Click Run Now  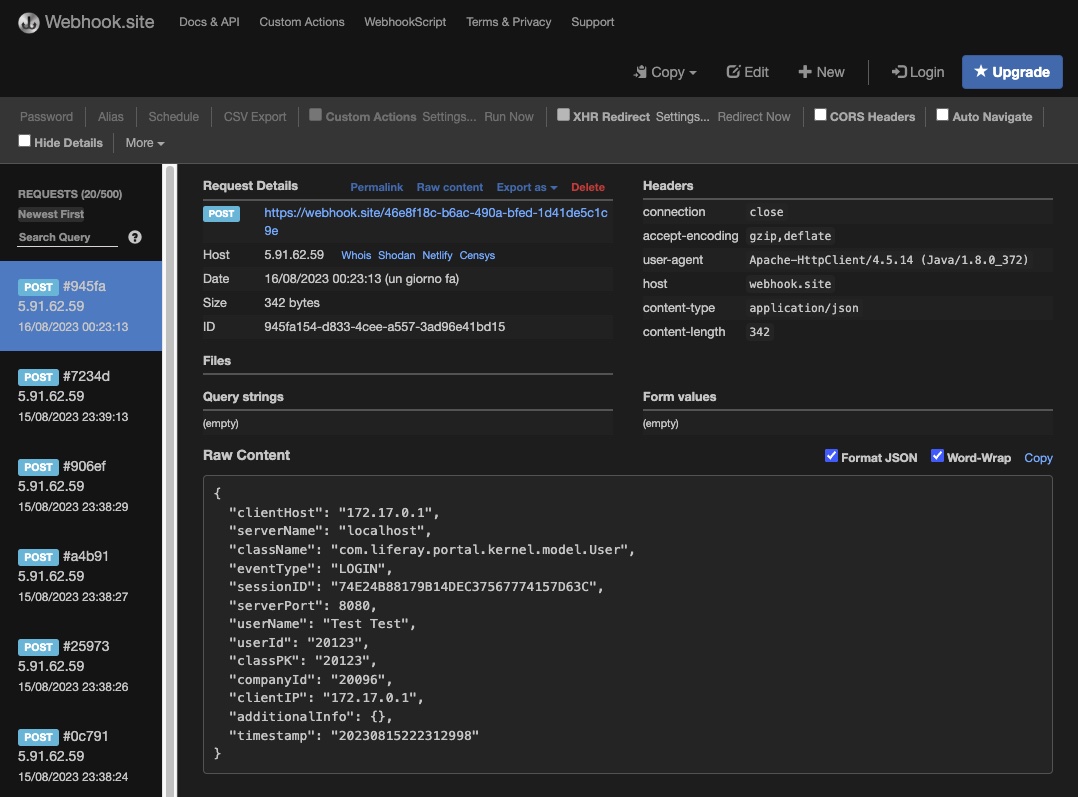click(x=509, y=117)
